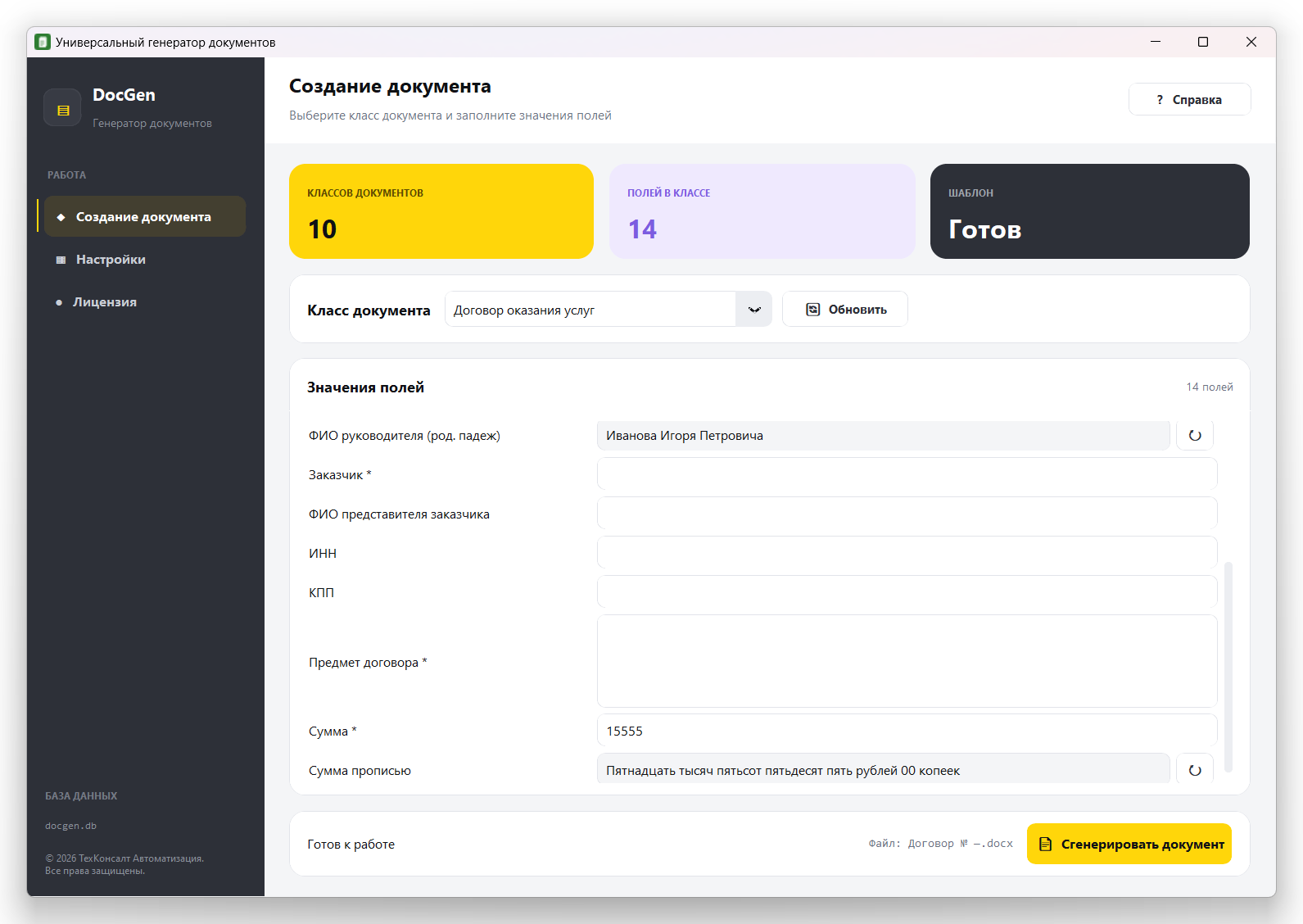
Task: Click the '14 полей' counter text
Action: tap(1209, 387)
